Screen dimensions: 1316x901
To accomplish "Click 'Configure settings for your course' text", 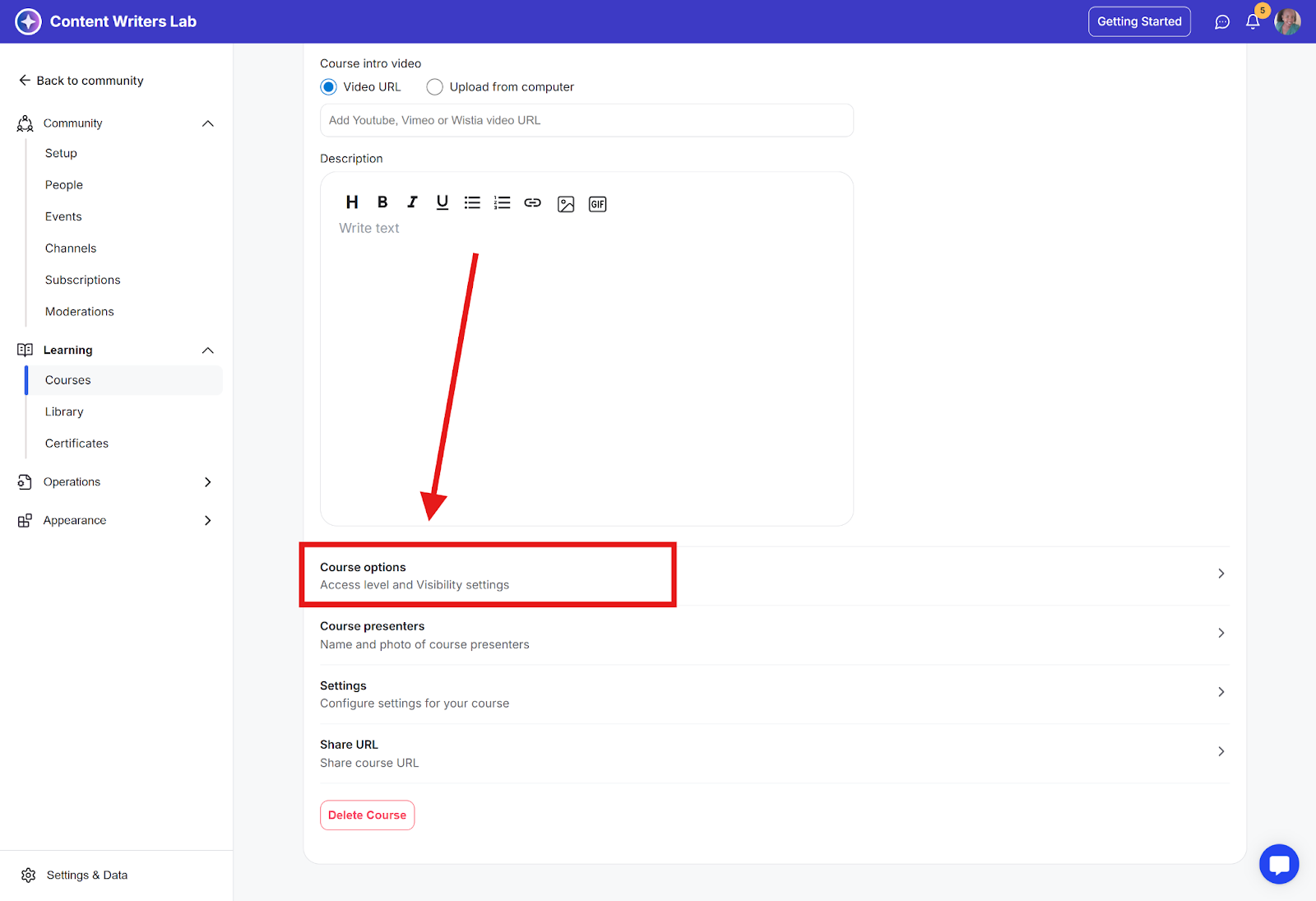I will coord(415,704).
